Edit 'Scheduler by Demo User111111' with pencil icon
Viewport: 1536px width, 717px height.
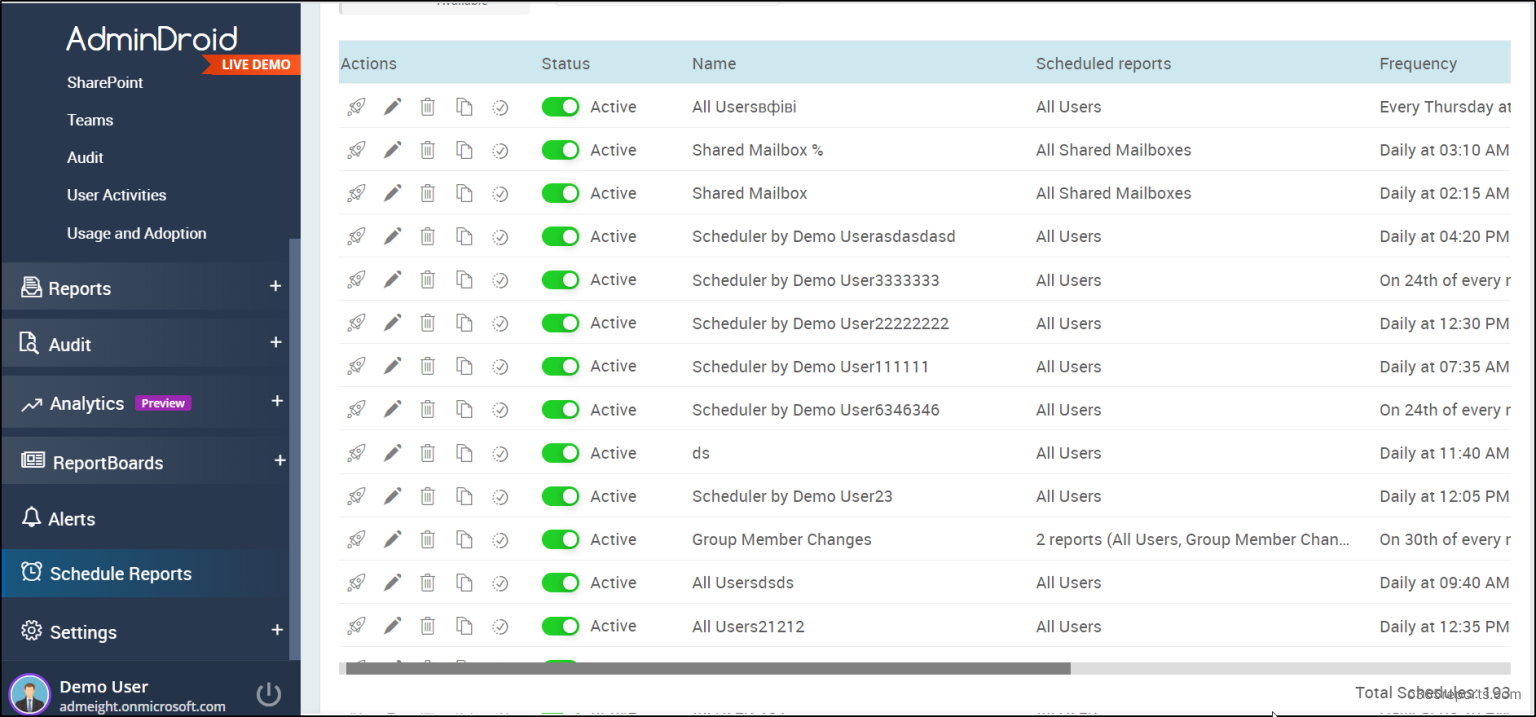pos(392,366)
